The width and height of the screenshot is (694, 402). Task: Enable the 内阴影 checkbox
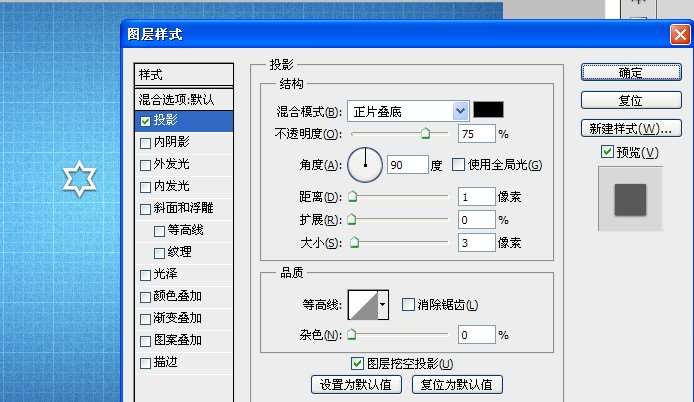146,143
